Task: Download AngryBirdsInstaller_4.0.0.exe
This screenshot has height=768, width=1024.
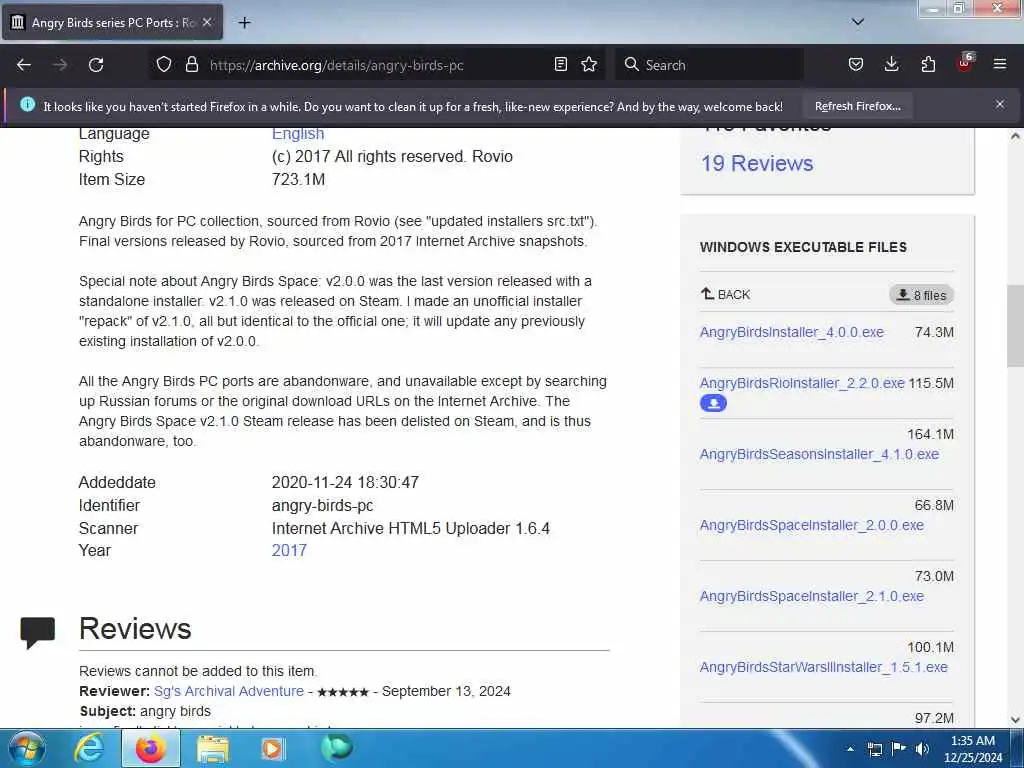Action: click(792, 332)
